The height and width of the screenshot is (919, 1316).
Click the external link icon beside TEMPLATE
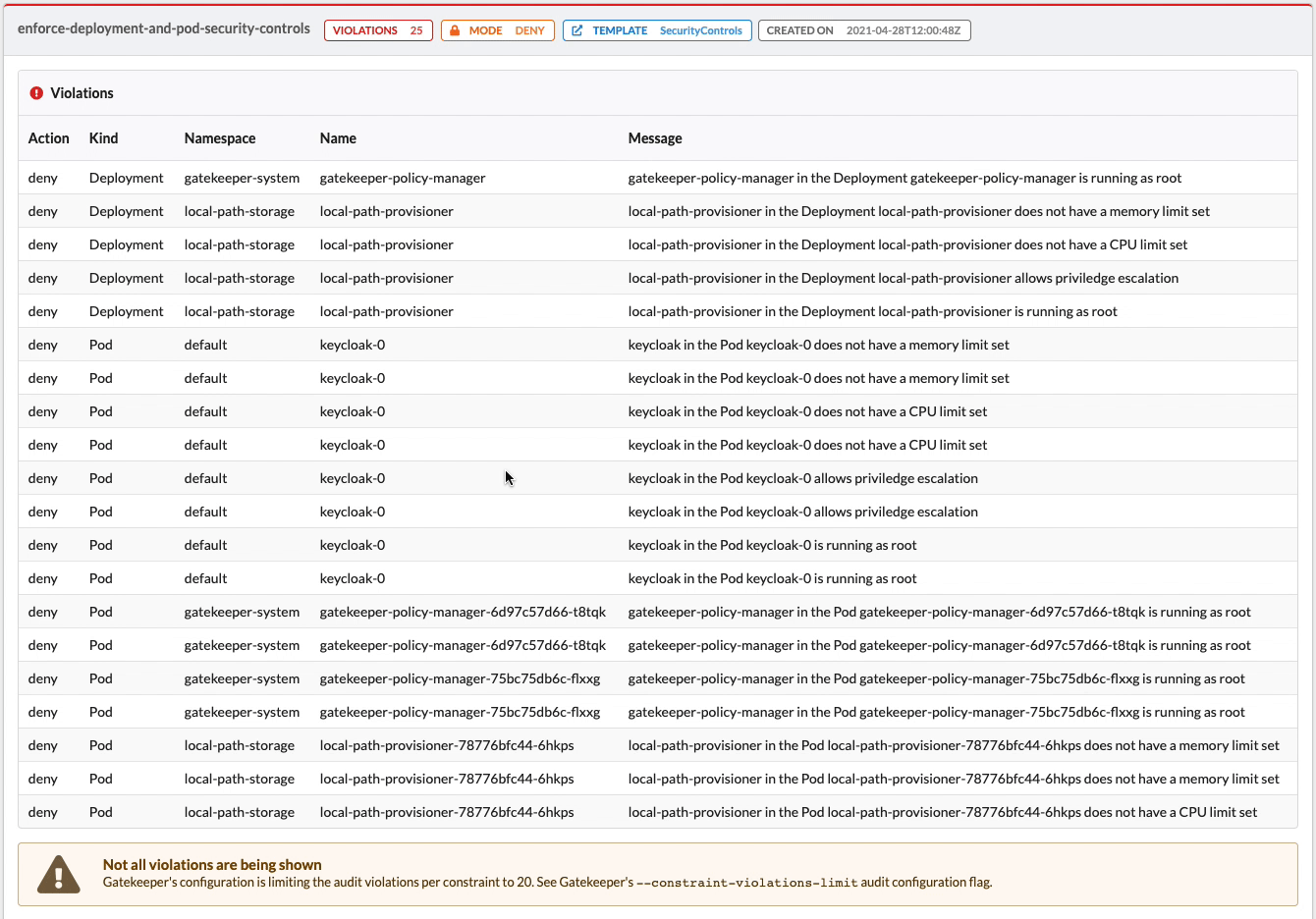[x=577, y=30]
